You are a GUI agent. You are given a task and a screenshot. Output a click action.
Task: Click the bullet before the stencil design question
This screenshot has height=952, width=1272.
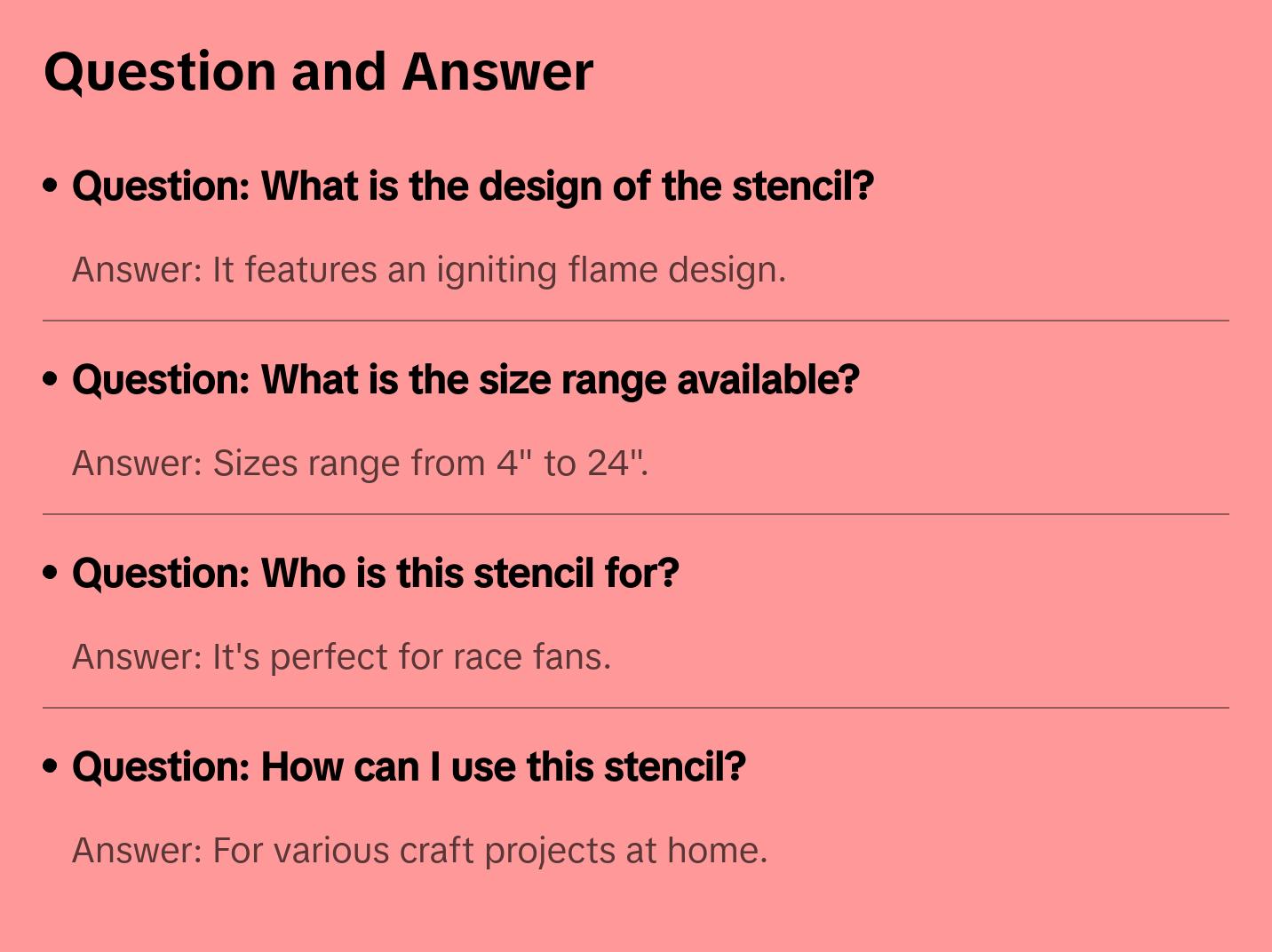[51, 186]
